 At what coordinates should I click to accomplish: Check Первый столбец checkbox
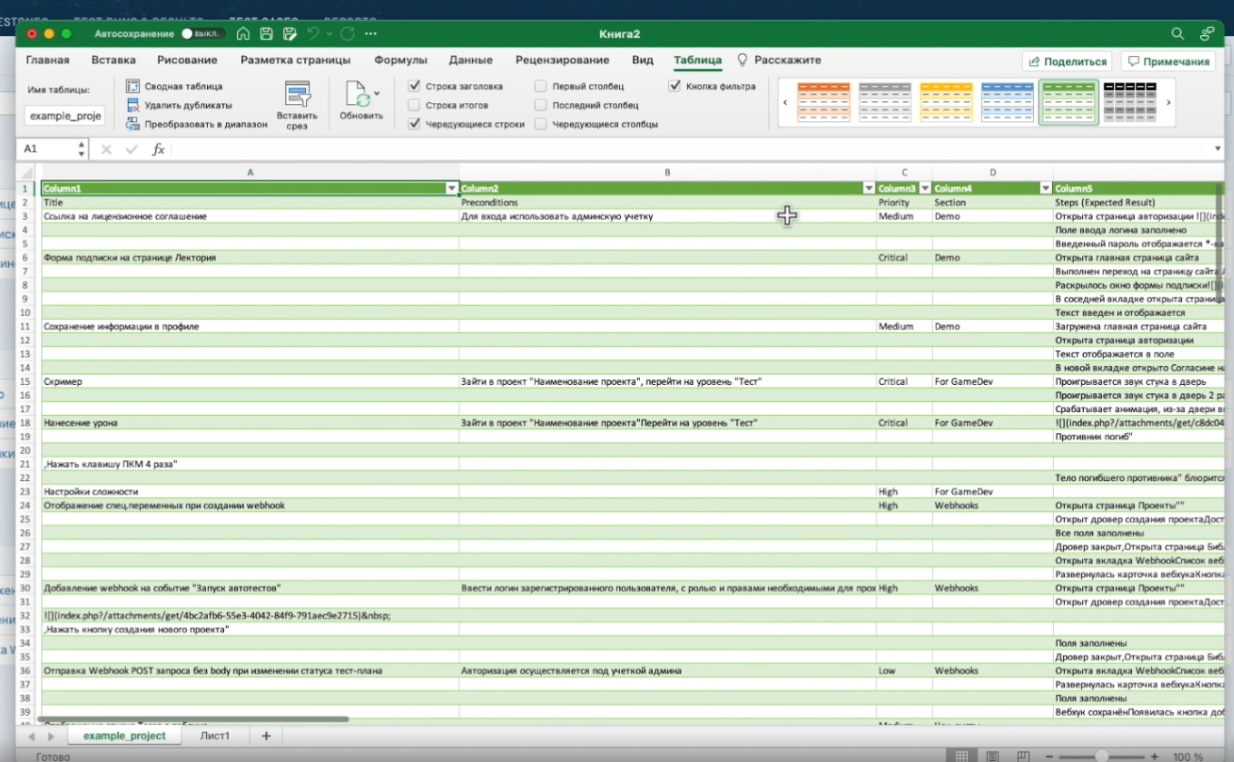point(541,86)
